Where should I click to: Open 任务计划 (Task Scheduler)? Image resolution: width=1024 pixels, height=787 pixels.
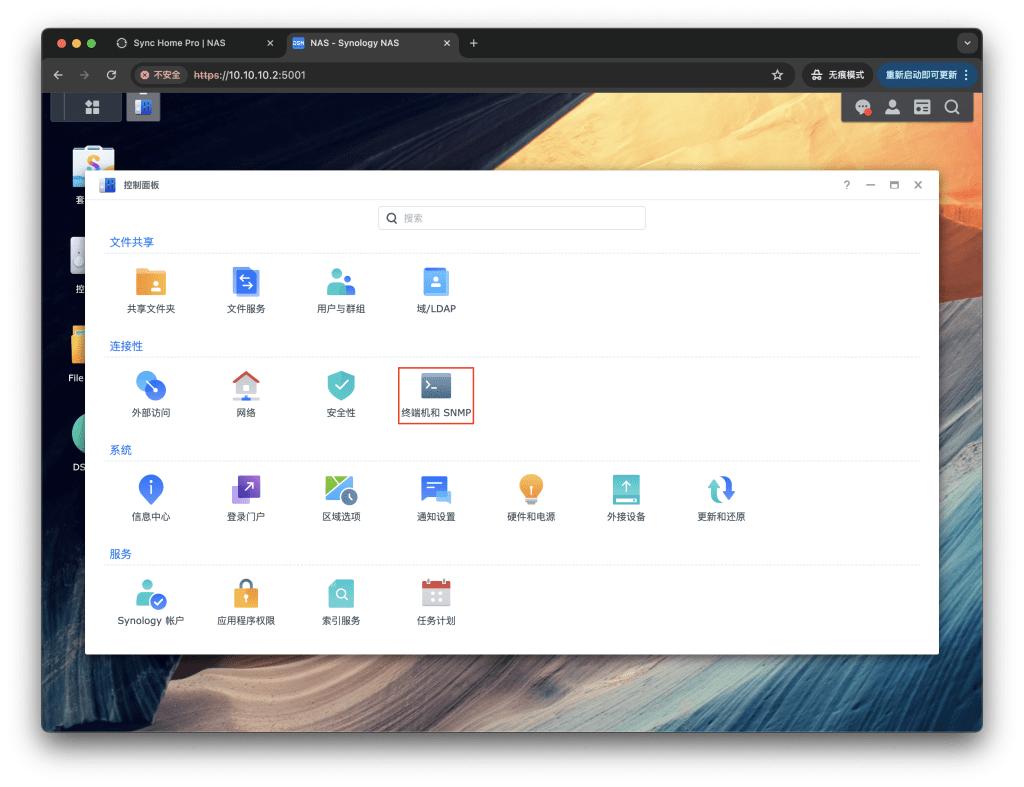point(436,602)
